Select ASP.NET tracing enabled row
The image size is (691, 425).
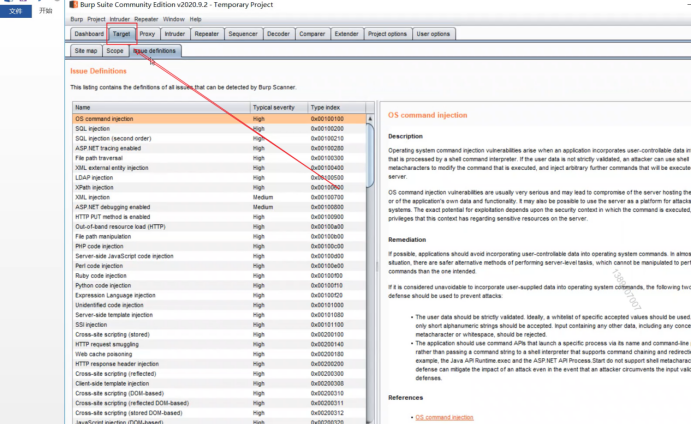[219, 148]
